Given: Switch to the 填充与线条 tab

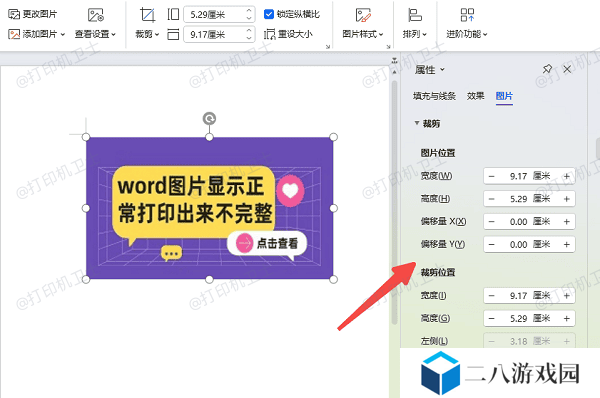Looking at the screenshot, I should click(x=434, y=96).
